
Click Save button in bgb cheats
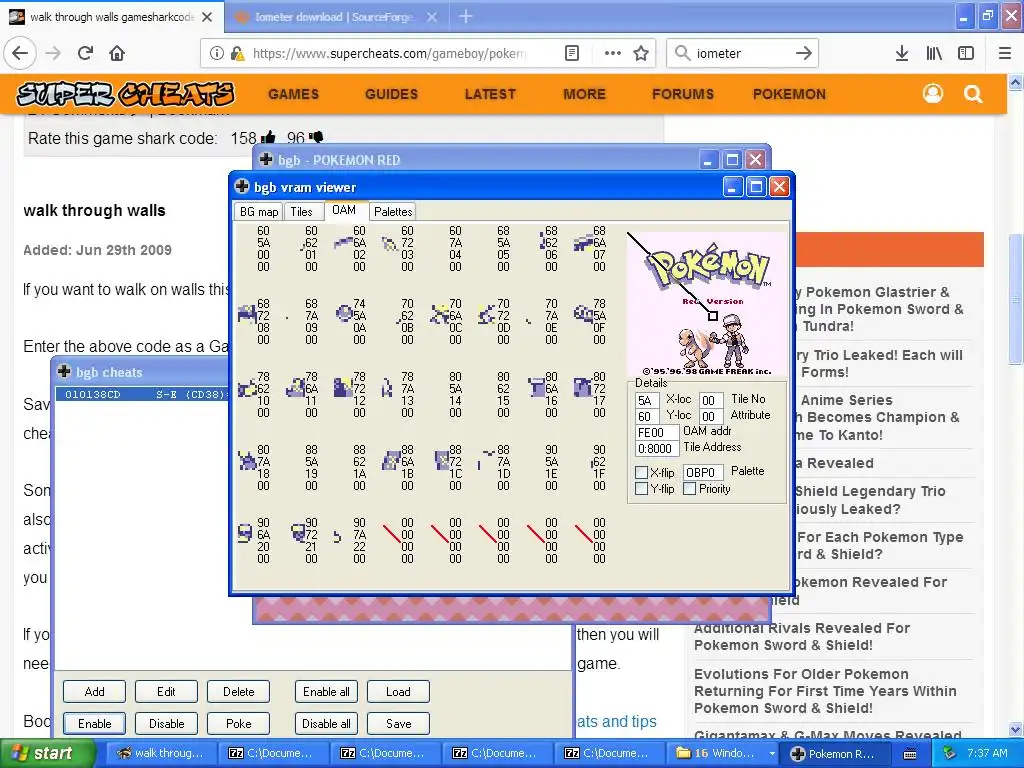click(x=398, y=724)
